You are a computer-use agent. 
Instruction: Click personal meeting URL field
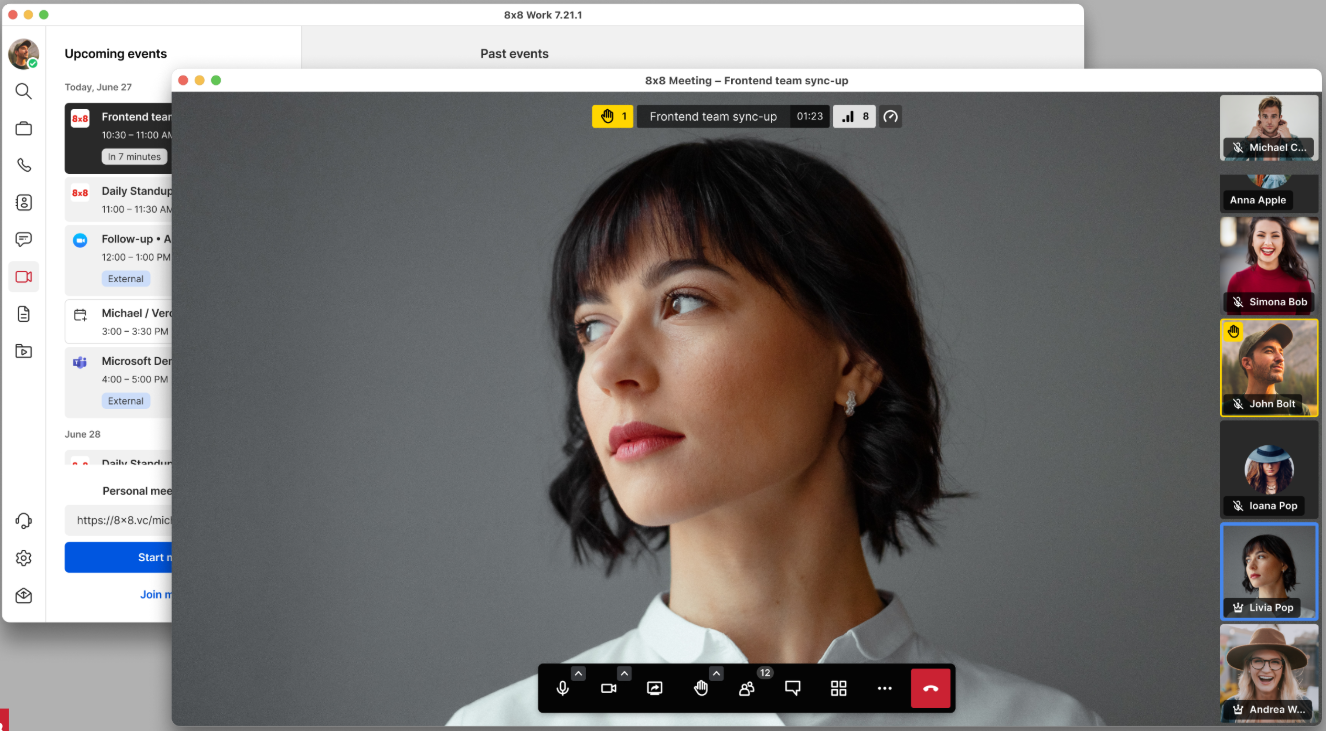[x=119, y=520]
